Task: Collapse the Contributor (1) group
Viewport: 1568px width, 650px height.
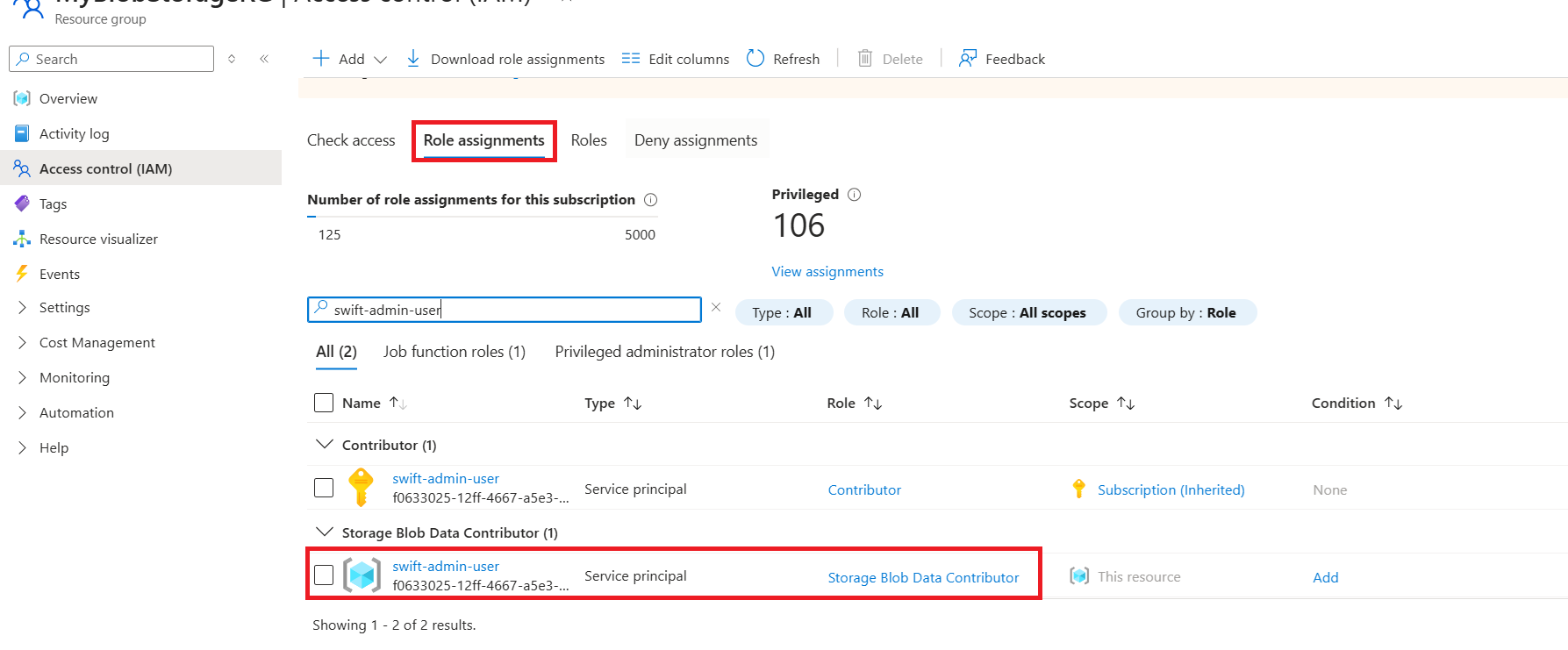Action: pyautogui.click(x=324, y=444)
